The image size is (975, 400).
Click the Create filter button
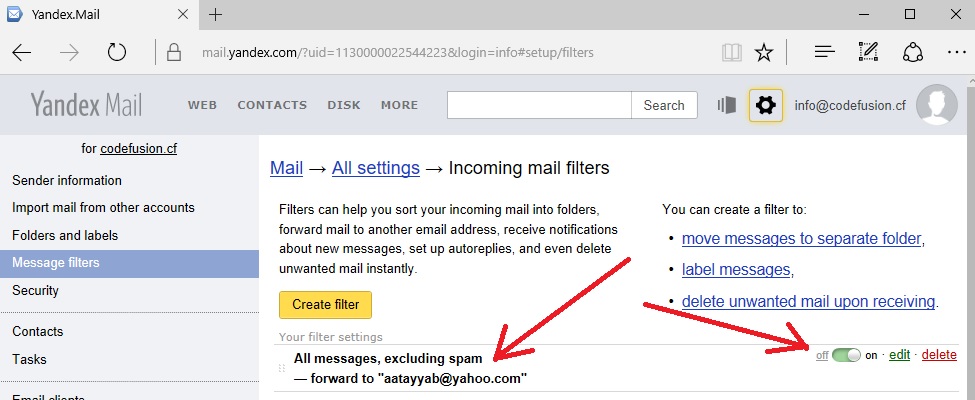pos(325,305)
